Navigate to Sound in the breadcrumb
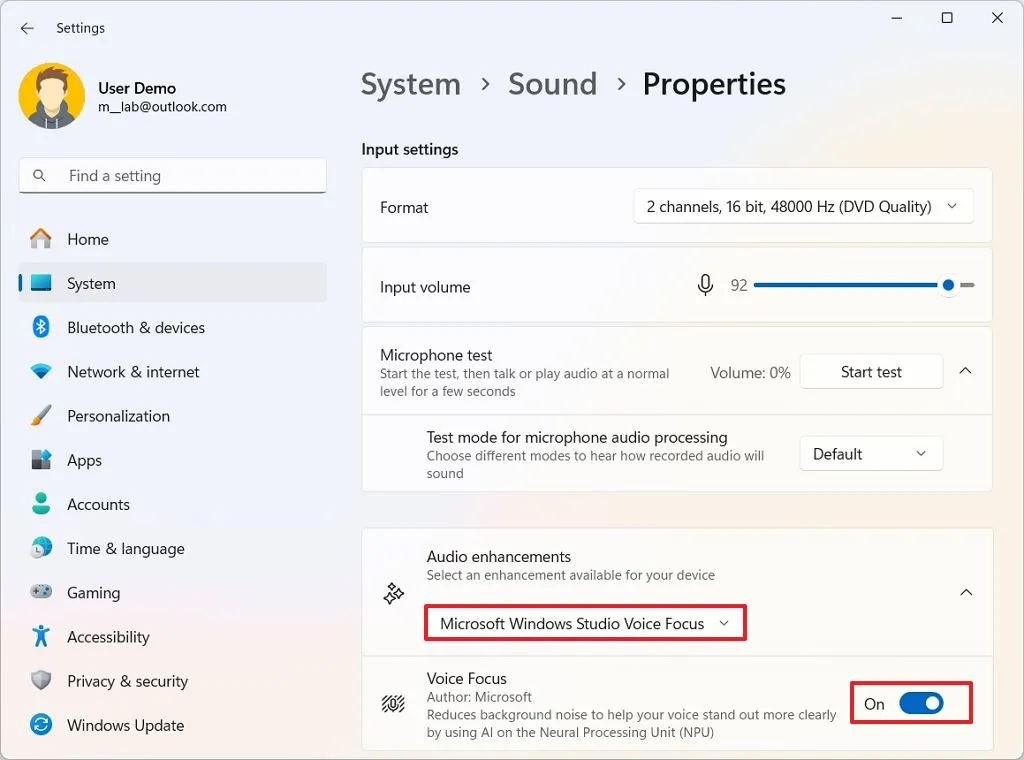1024x760 pixels. pyautogui.click(x=552, y=84)
